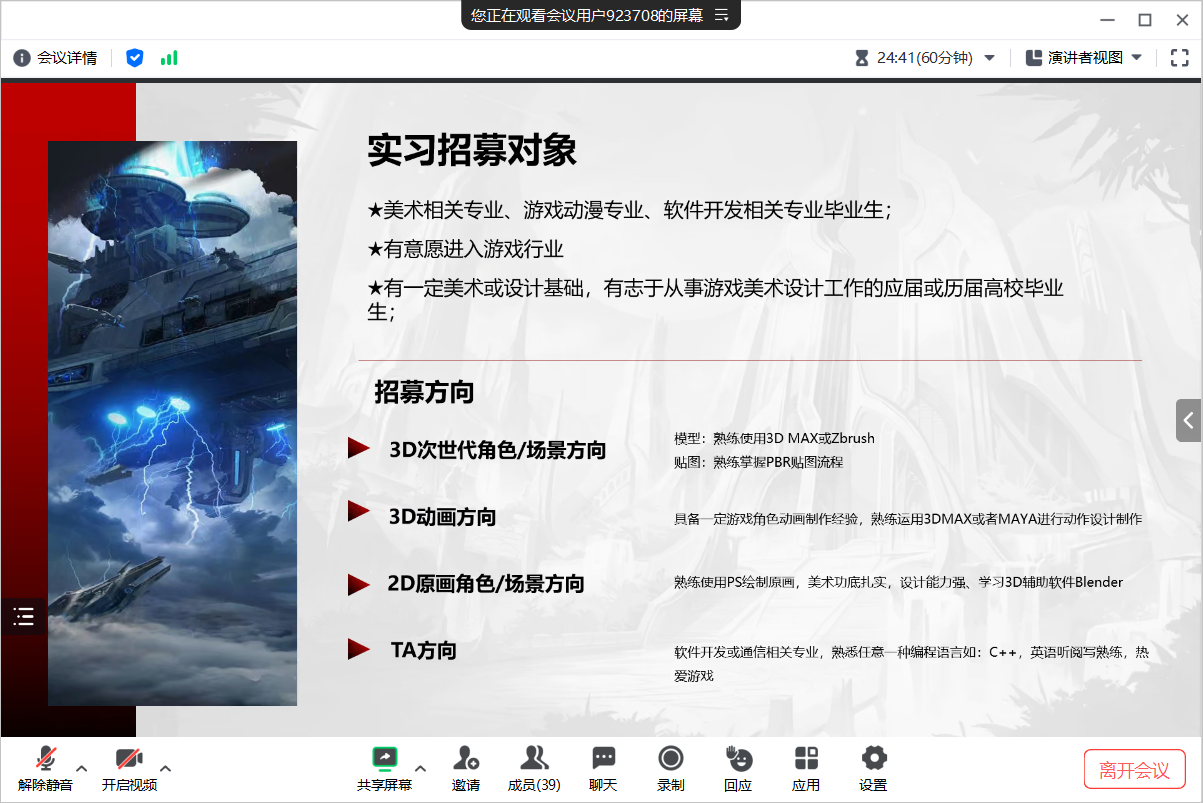Viewport: 1203px width, 803px height.
Task: Expand the video options arrow beside camera
Action: click(166, 768)
